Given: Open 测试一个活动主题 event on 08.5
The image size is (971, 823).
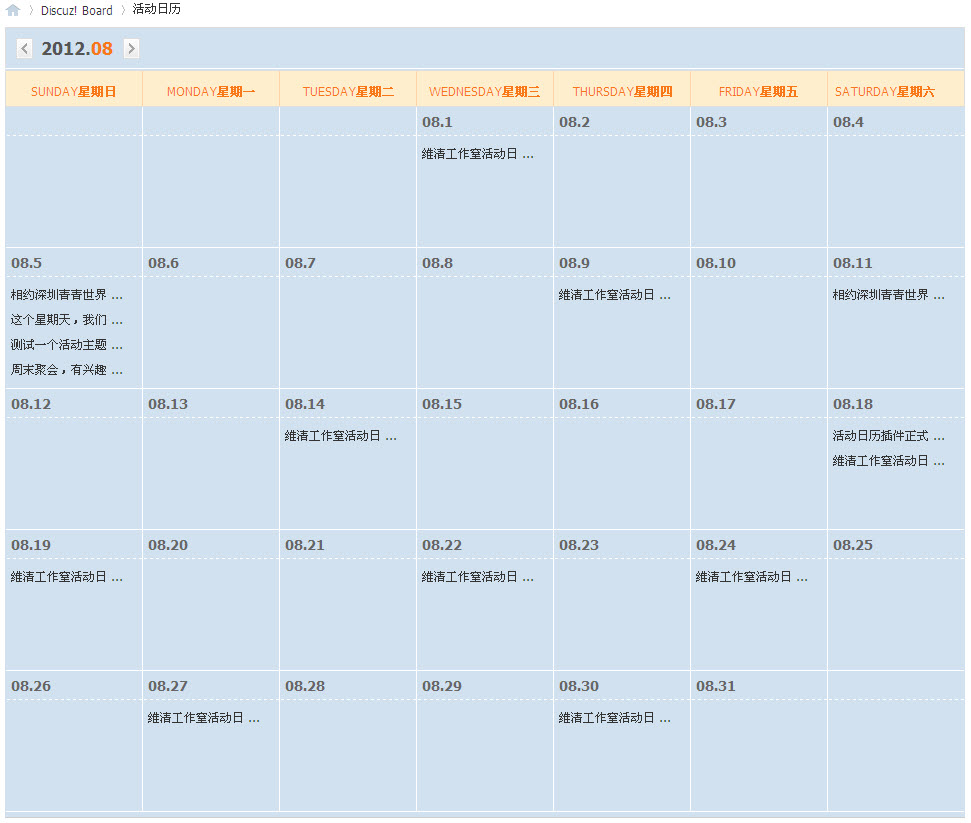Looking at the screenshot, I should click(66, 345).
